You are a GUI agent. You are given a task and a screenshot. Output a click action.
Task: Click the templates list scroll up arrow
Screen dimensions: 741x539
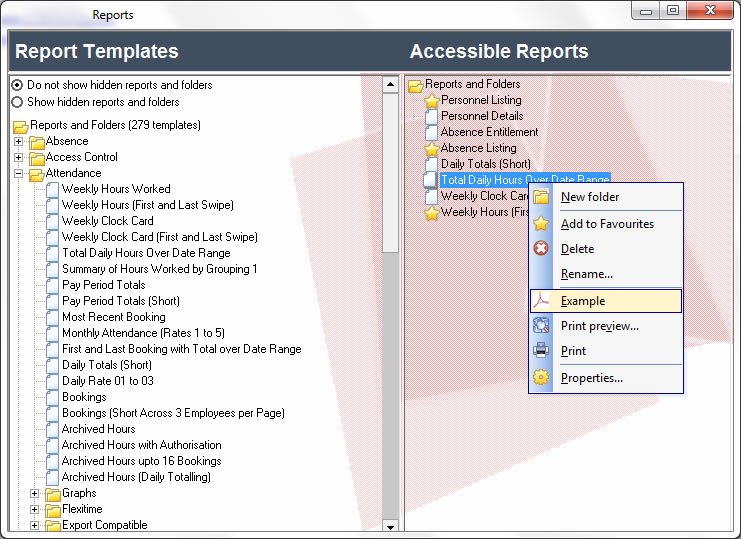390,86
